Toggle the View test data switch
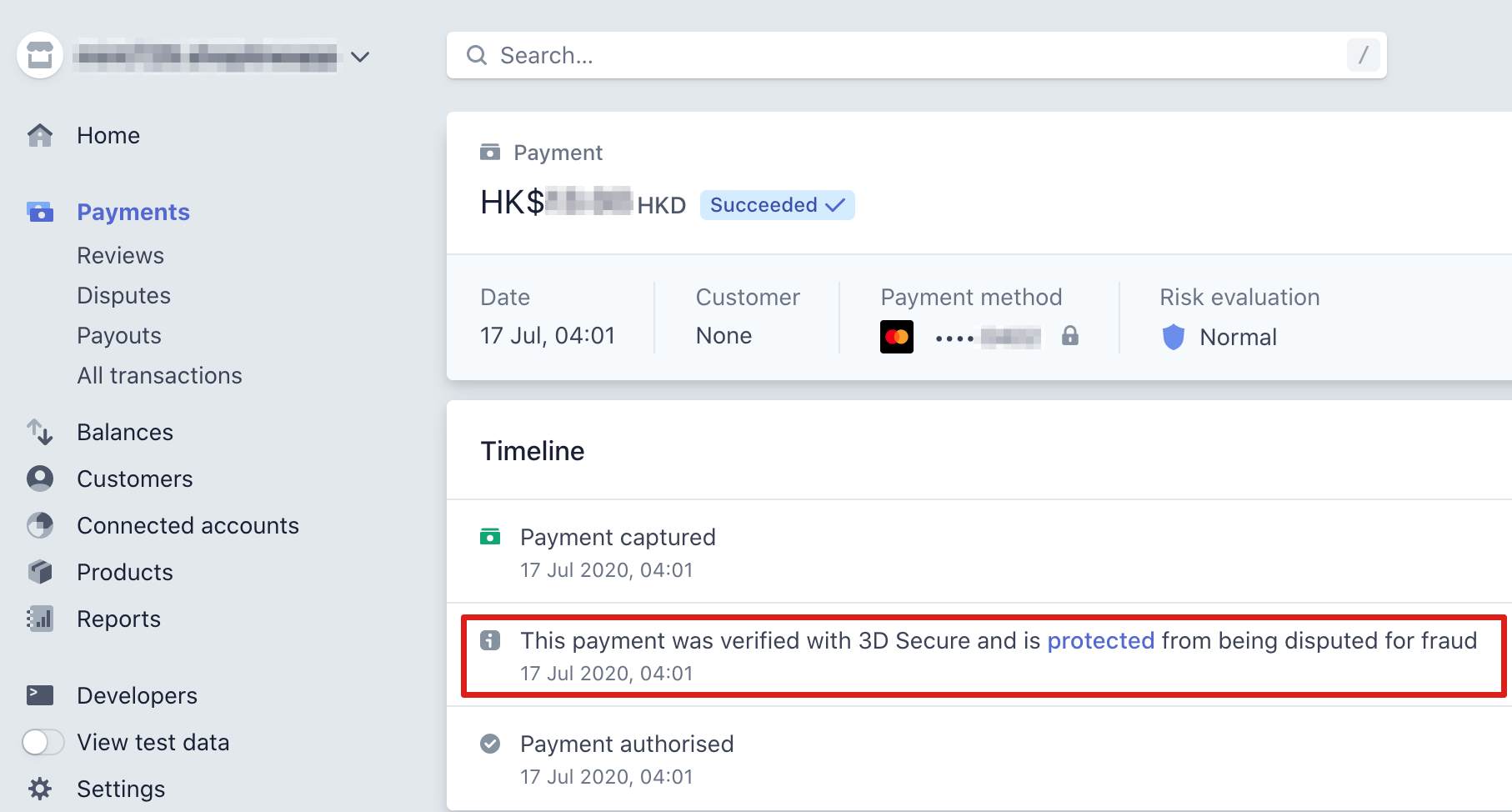The height and width of the screenshot is (812, 1512). click(x=43, y=742)
